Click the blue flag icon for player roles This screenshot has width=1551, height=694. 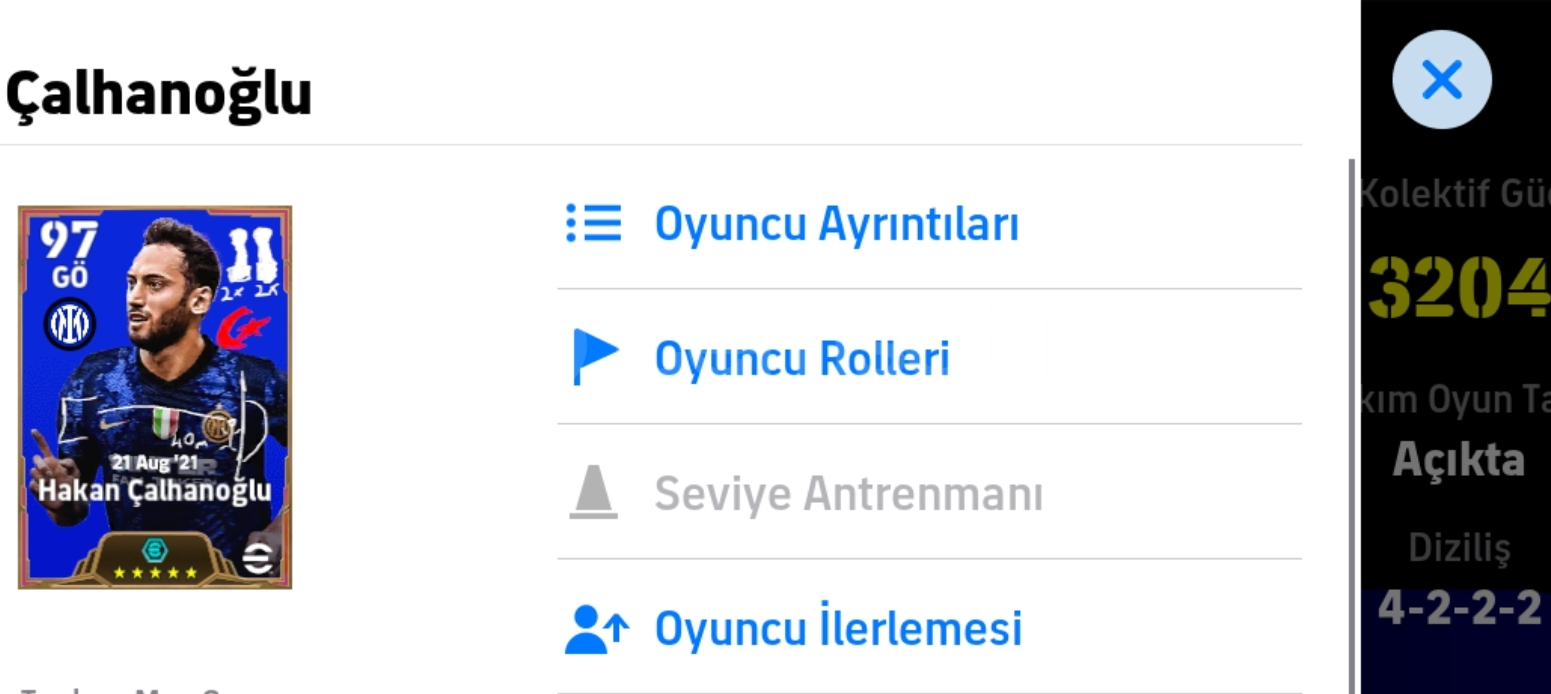594,357
